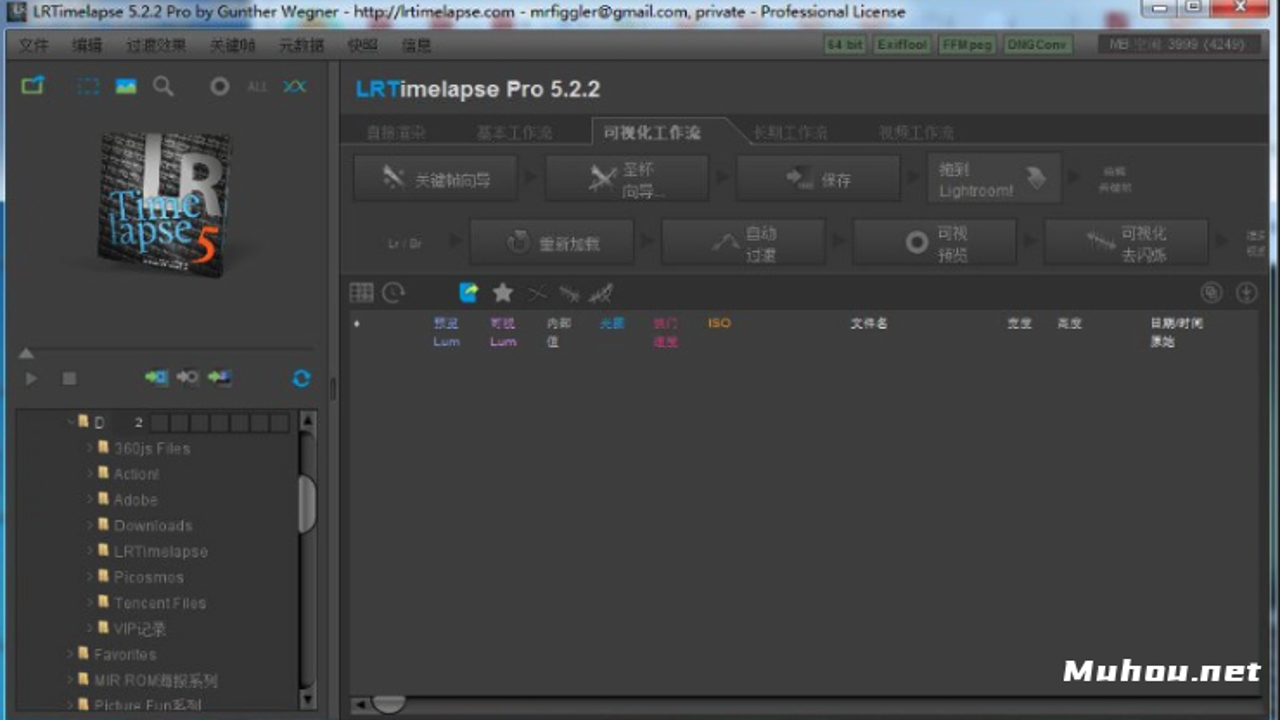Viewport: 1280px width, 720px height.
Task: Open the 元数据 menu
Action: [301, 45]
